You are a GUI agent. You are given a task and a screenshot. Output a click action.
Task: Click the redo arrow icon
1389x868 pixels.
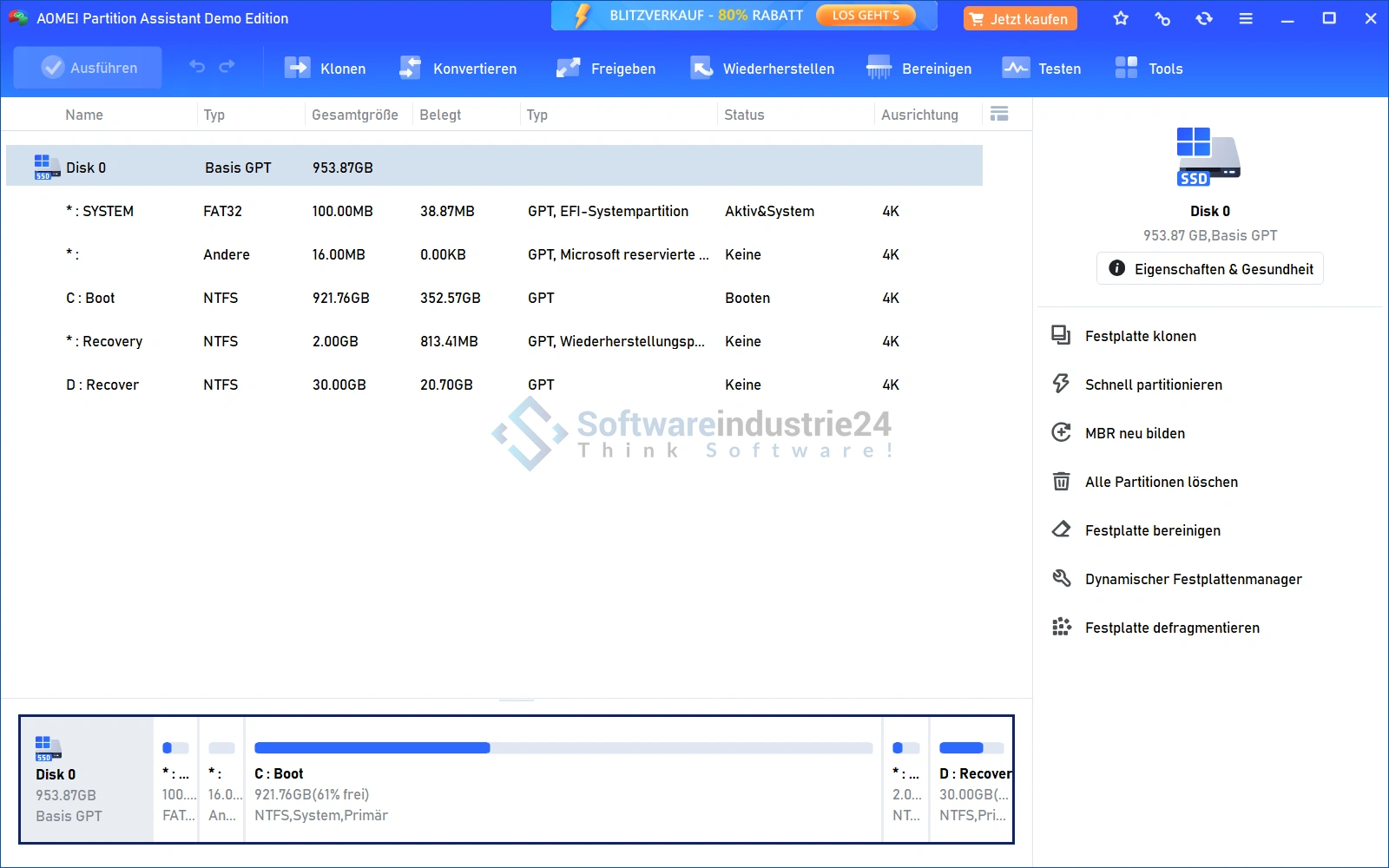tap(227, 67)
